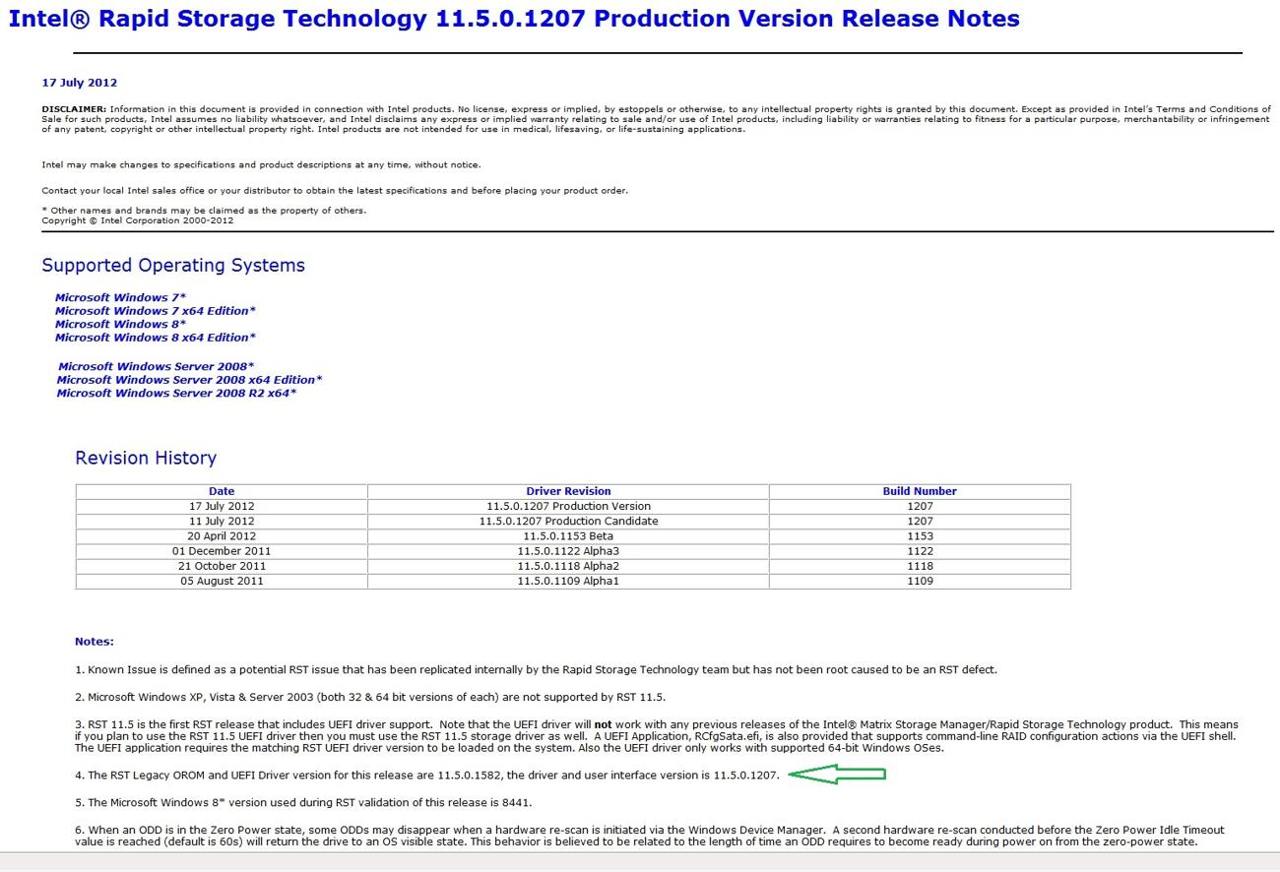Viewport: 1280px width, 872px height.
Task: Click the release notes title heading
Action: pyautogui.click(x=514, y=19)
